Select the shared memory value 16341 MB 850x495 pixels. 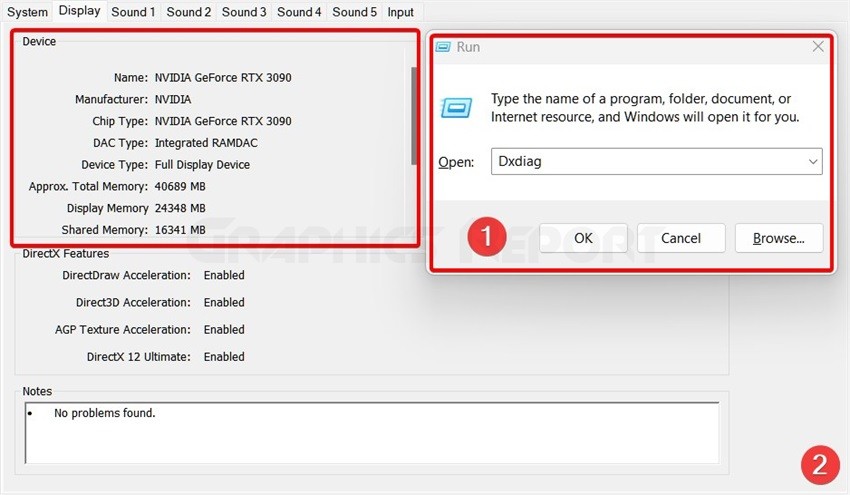tap(180, 229)
